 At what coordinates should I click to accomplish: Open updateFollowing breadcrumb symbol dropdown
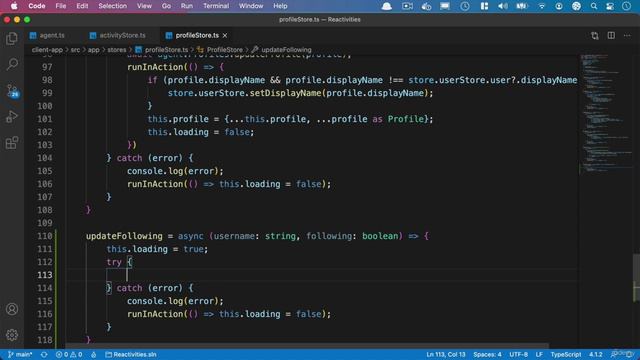click(x=282, y=50)
